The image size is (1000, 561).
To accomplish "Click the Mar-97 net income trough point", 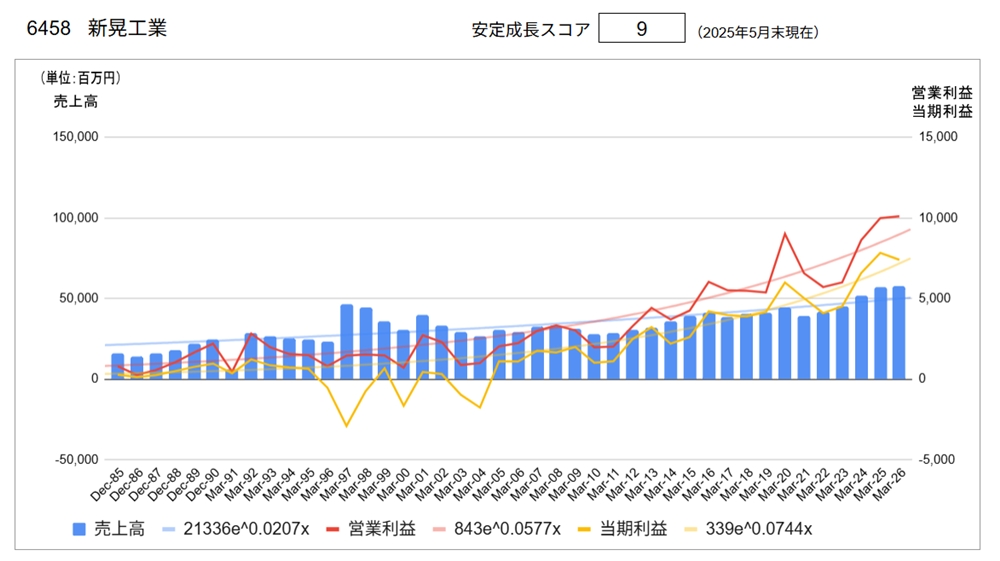I will pyautogui.click(x=346, y=426).
